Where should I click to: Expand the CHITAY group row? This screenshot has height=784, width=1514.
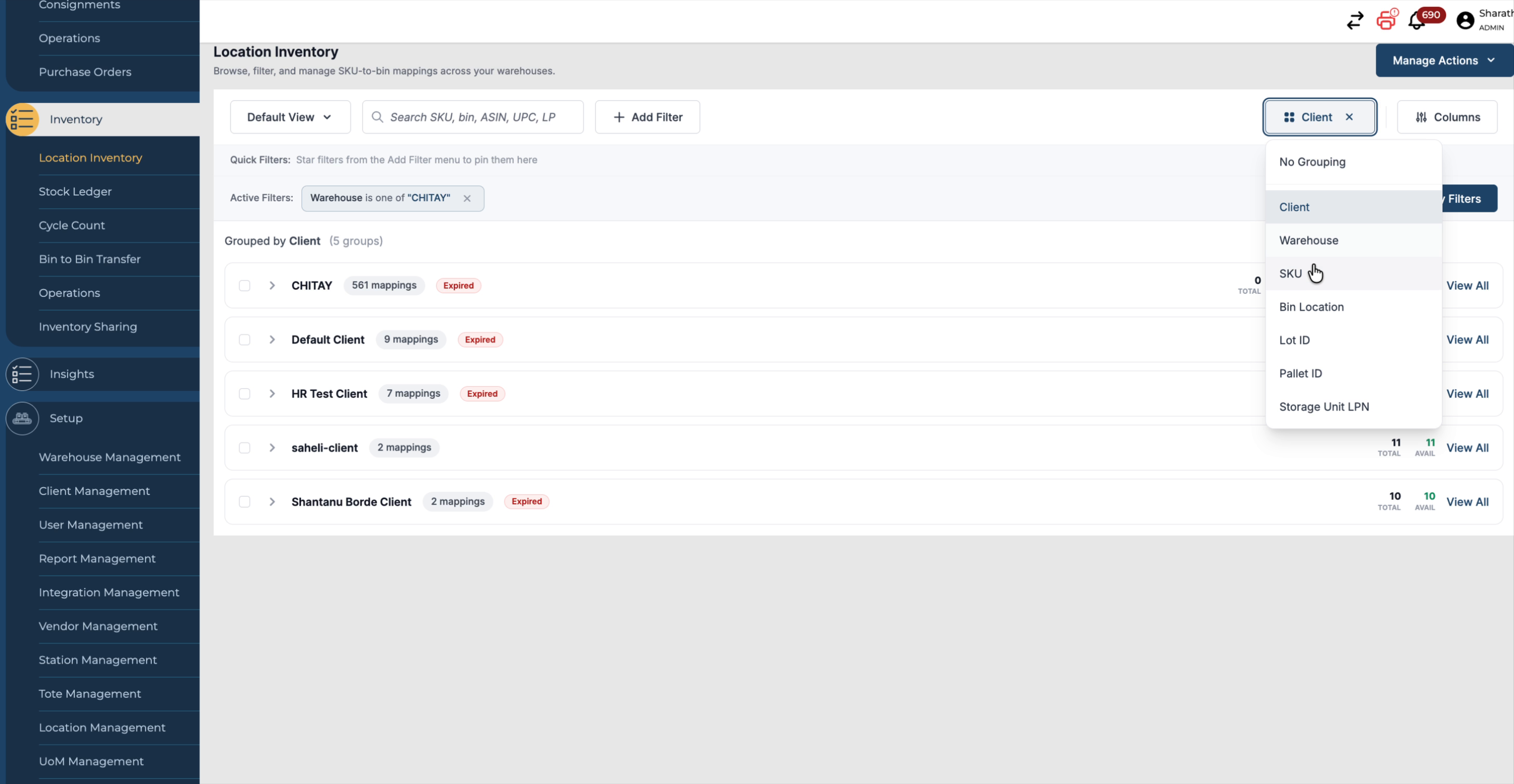tap(272, 285)
